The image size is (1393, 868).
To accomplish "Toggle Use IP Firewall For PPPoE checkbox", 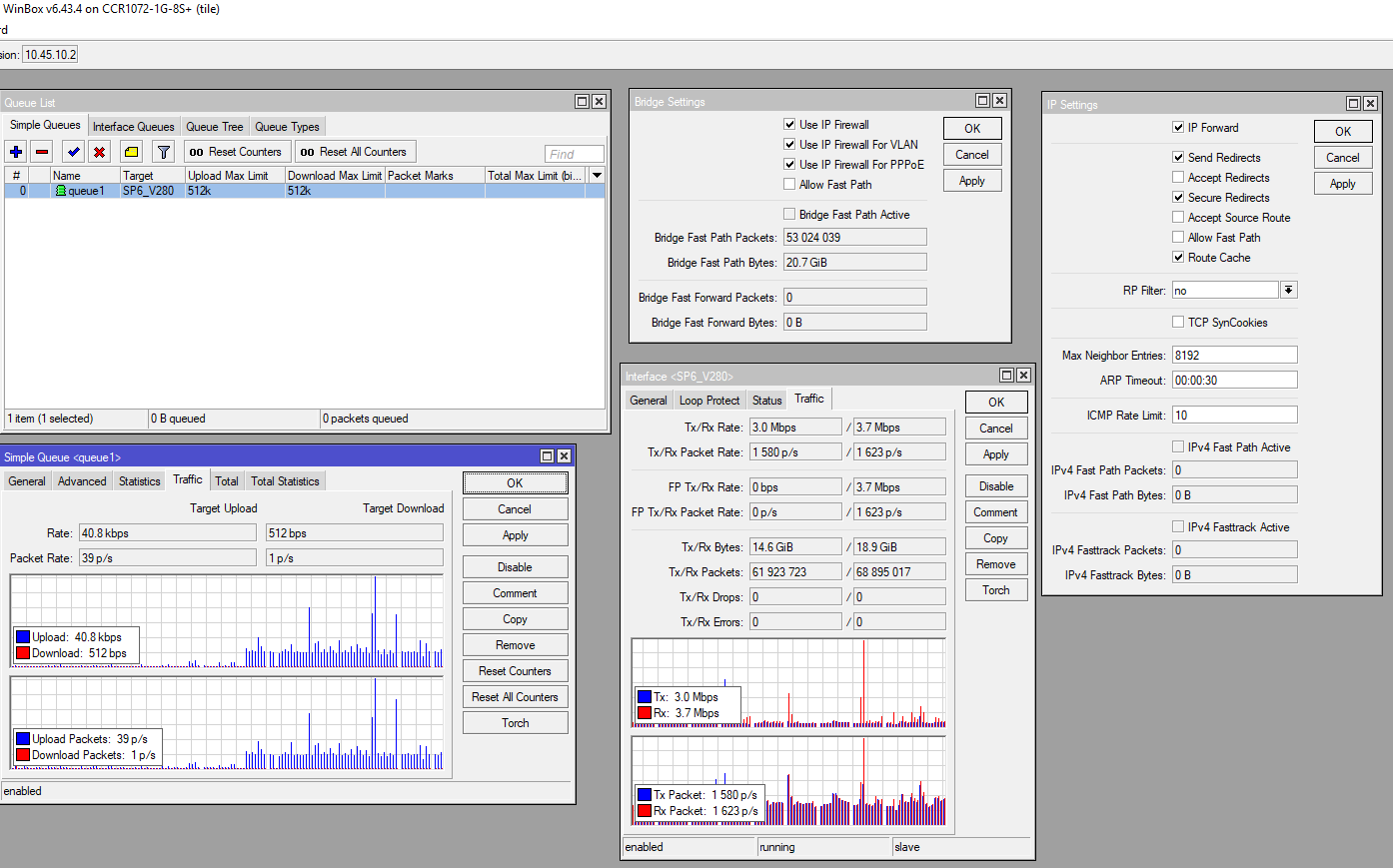I will coord(789,165).
